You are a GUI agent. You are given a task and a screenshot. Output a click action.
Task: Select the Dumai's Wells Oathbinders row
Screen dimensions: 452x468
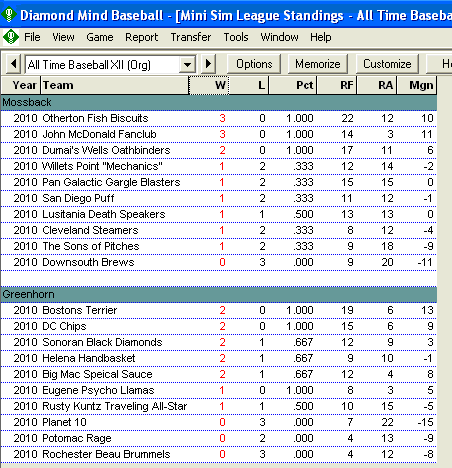[219, 150]
